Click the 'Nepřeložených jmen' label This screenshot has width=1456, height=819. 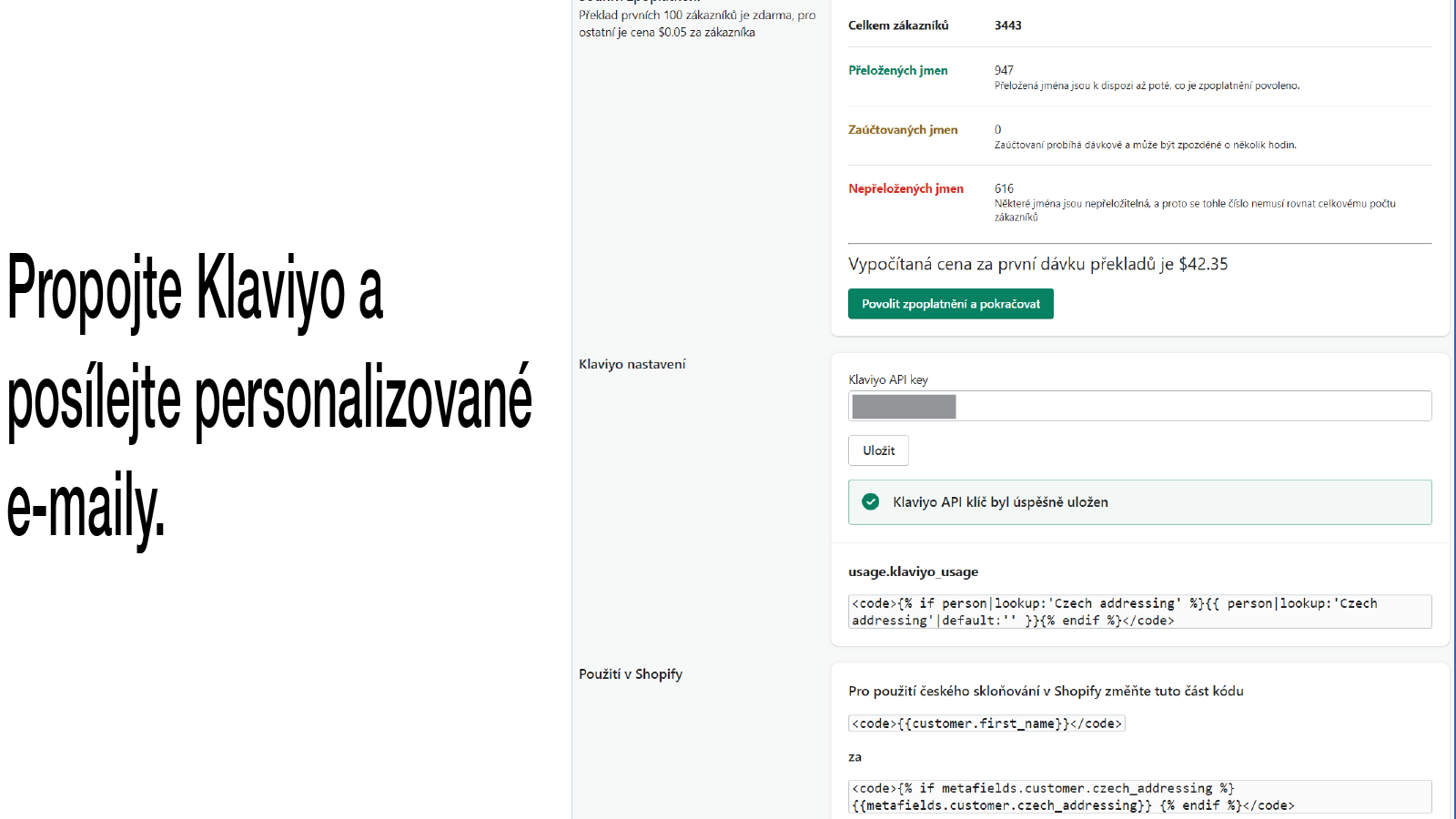point(905,189)
